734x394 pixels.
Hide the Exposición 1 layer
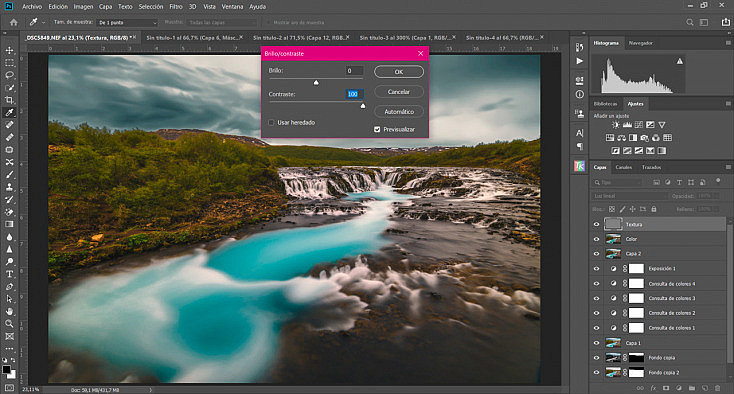click(596, 269)
